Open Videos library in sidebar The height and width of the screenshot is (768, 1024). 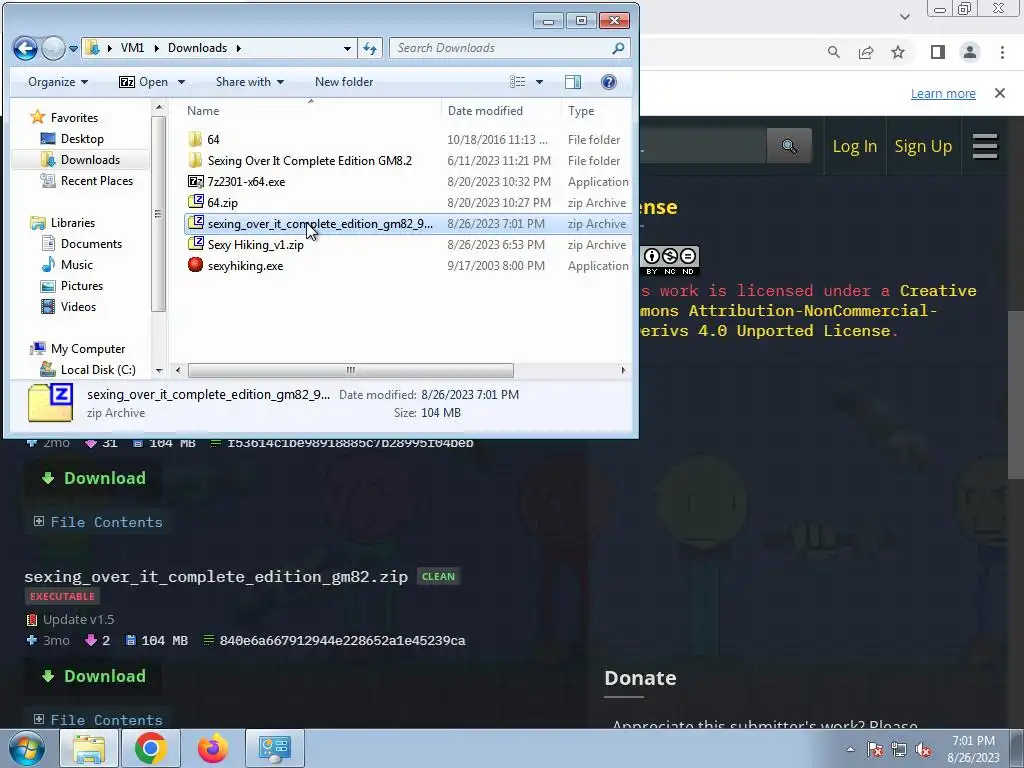(x=78, y=306)
